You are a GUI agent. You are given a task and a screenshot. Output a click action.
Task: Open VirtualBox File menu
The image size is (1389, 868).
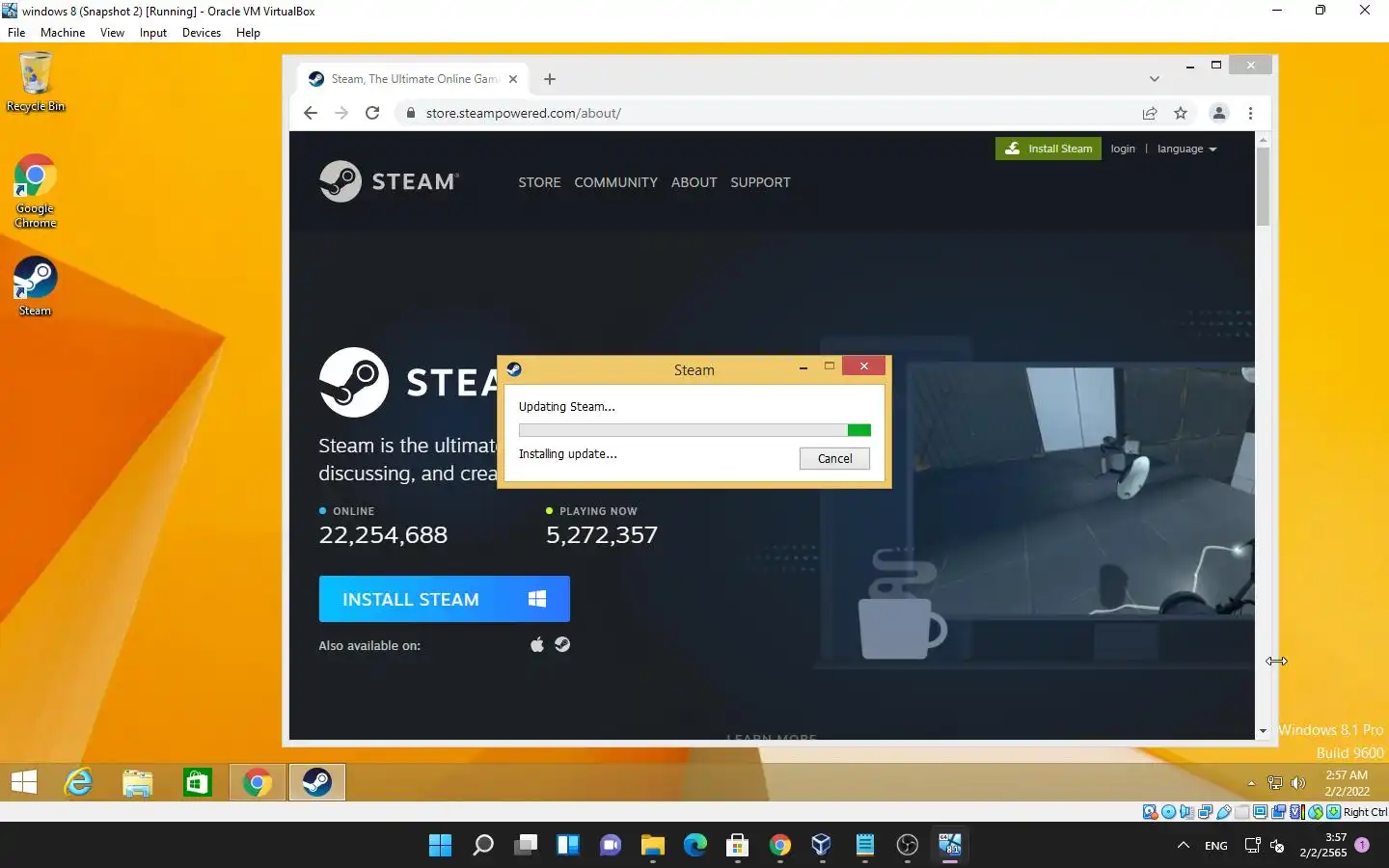tap(16, 32)
